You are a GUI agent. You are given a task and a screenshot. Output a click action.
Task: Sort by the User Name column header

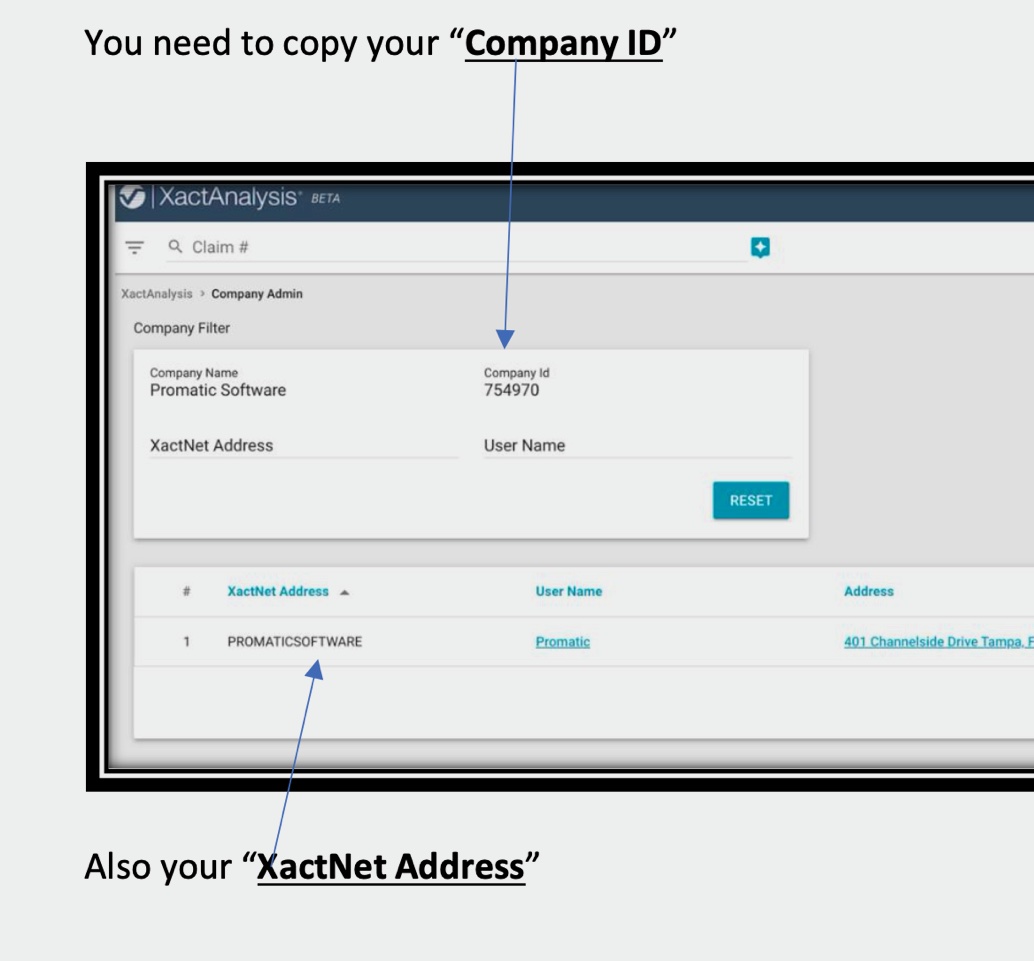pyautogui.click(x=568, y=592)
